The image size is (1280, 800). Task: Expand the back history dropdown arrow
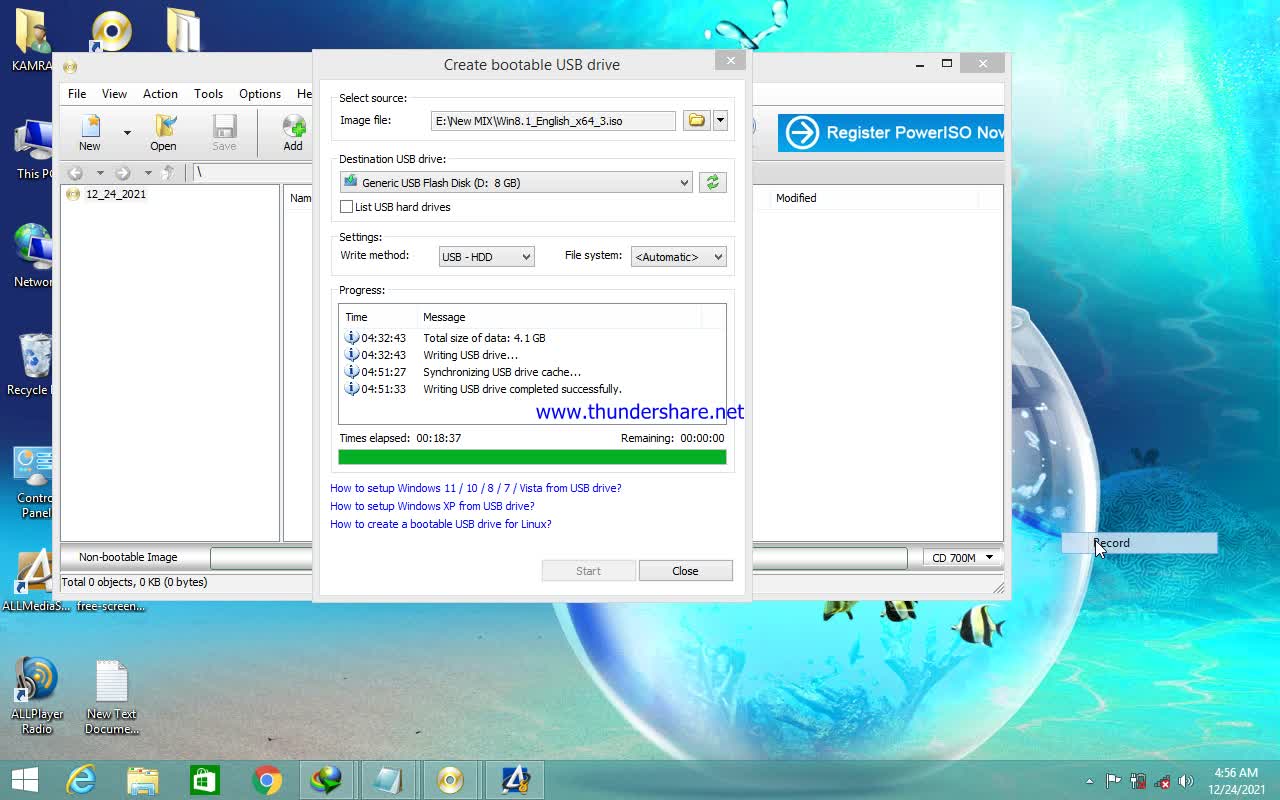click(x=100, y=173)
